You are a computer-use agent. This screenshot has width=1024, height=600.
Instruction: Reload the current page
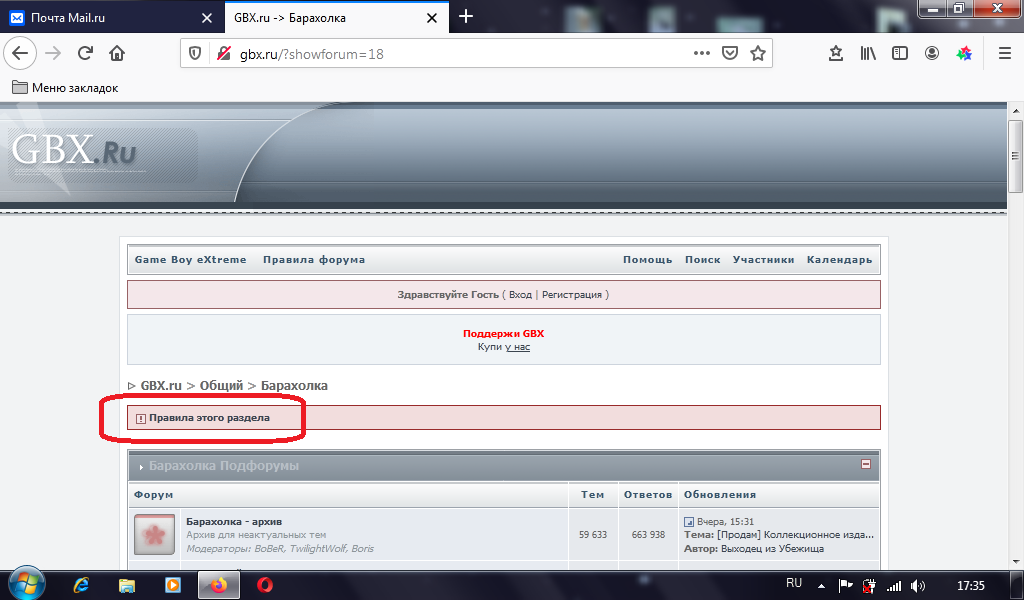pyautogui.click(x=85, y=54)
